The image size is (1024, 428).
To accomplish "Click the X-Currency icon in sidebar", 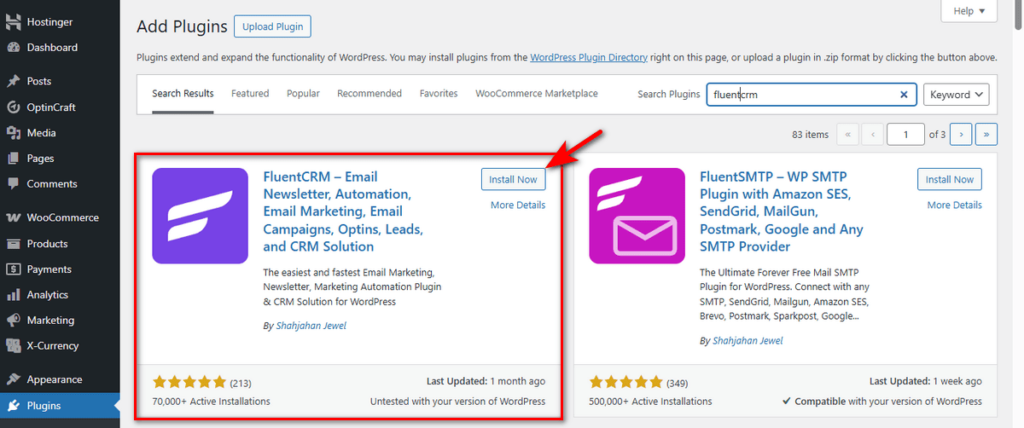I will tap(13, 346).
